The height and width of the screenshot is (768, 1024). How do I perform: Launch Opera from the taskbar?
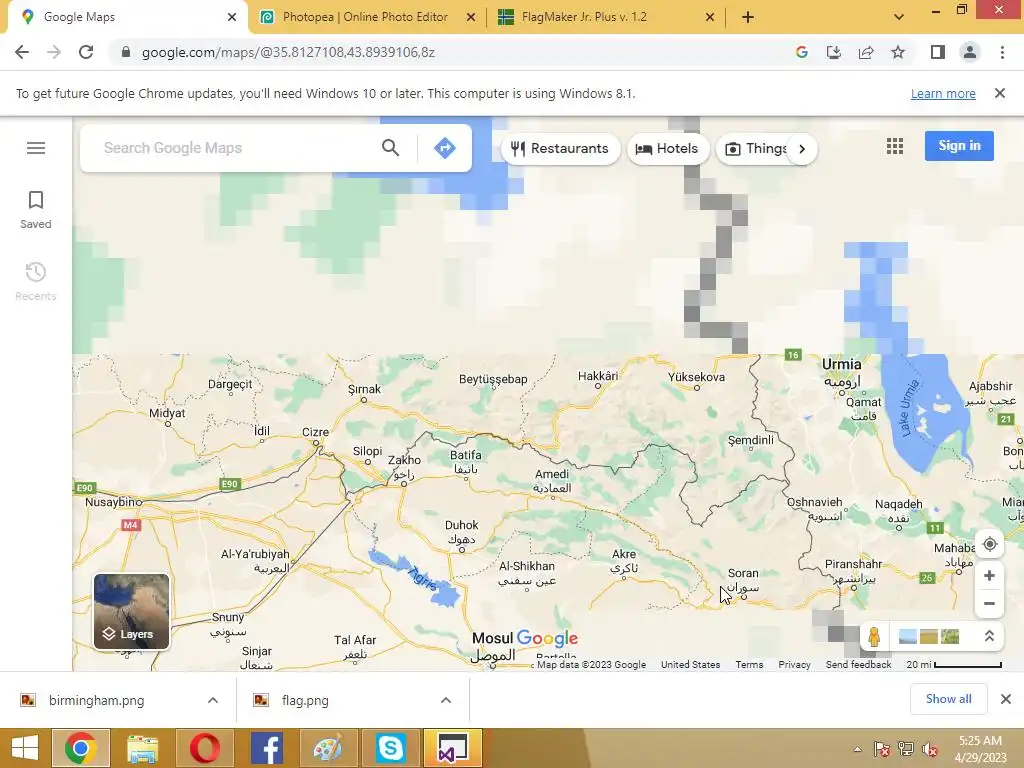pos(204,748)
